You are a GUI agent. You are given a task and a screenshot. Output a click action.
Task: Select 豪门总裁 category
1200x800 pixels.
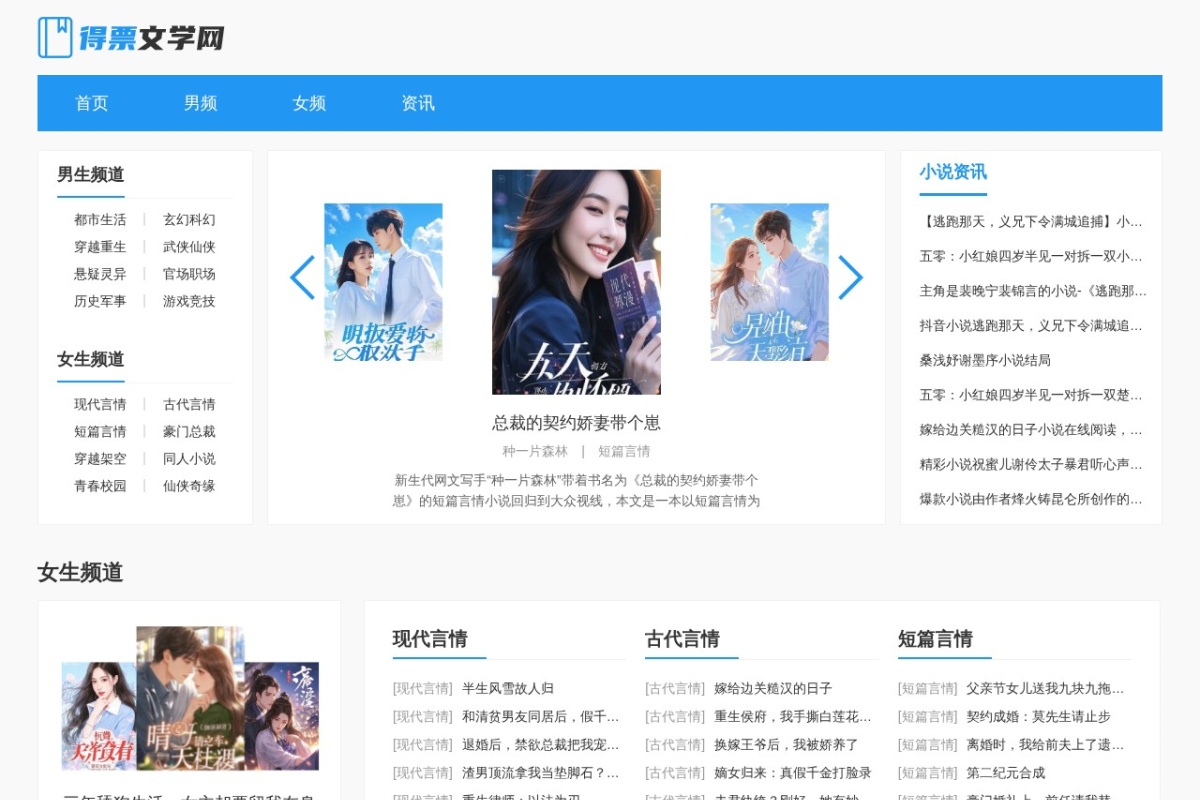(189, 431)
